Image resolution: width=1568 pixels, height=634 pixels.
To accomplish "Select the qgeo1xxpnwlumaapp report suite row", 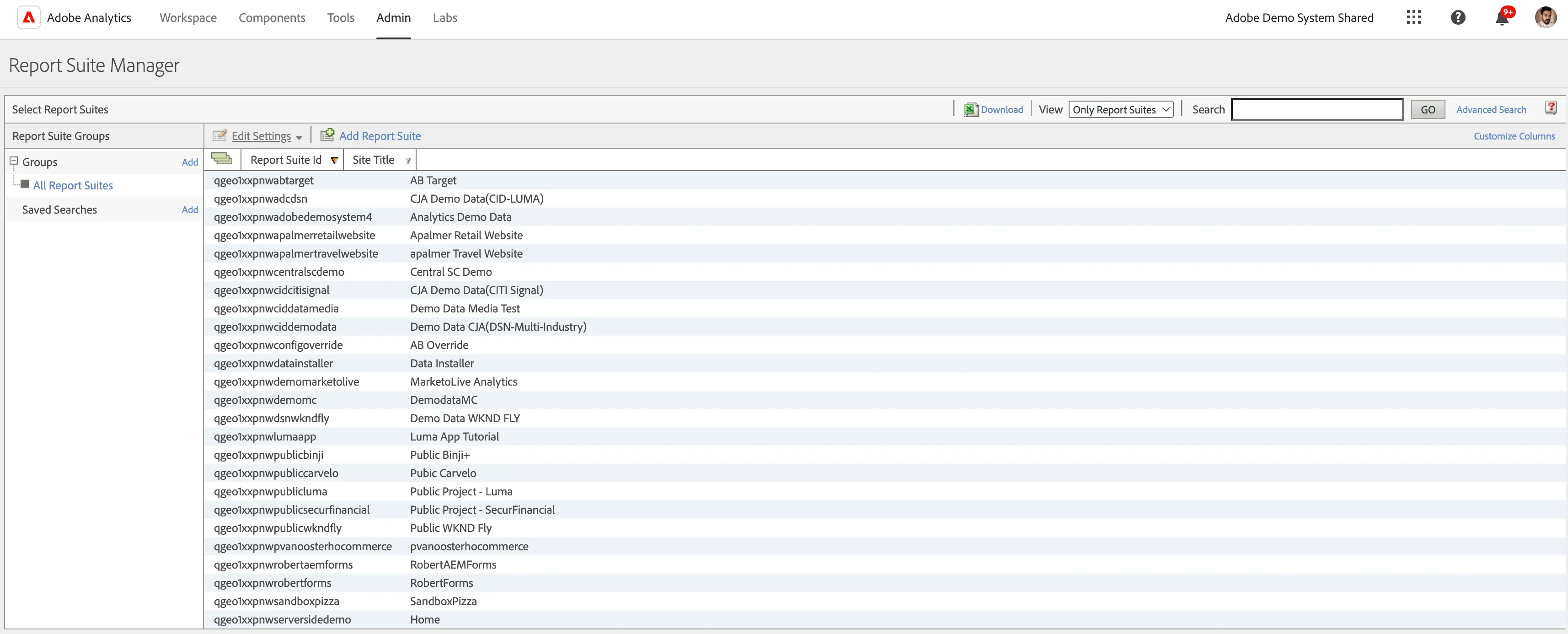I will 884,436.
